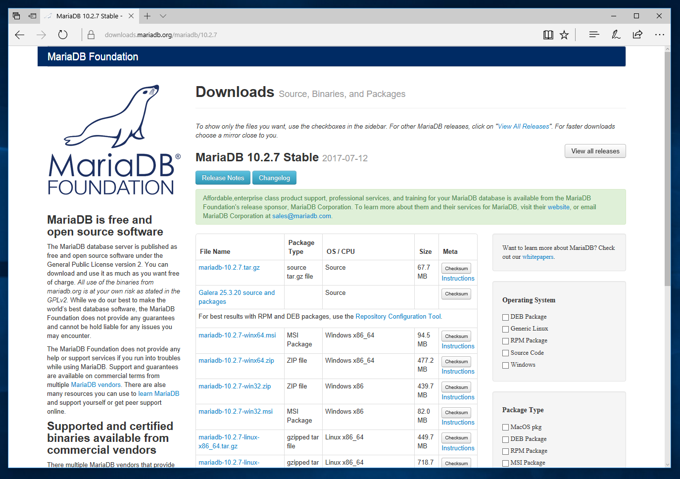Viewport: 680px width, 479px height.
Task: Open tabs you've set aside icon
Action: 16,16
